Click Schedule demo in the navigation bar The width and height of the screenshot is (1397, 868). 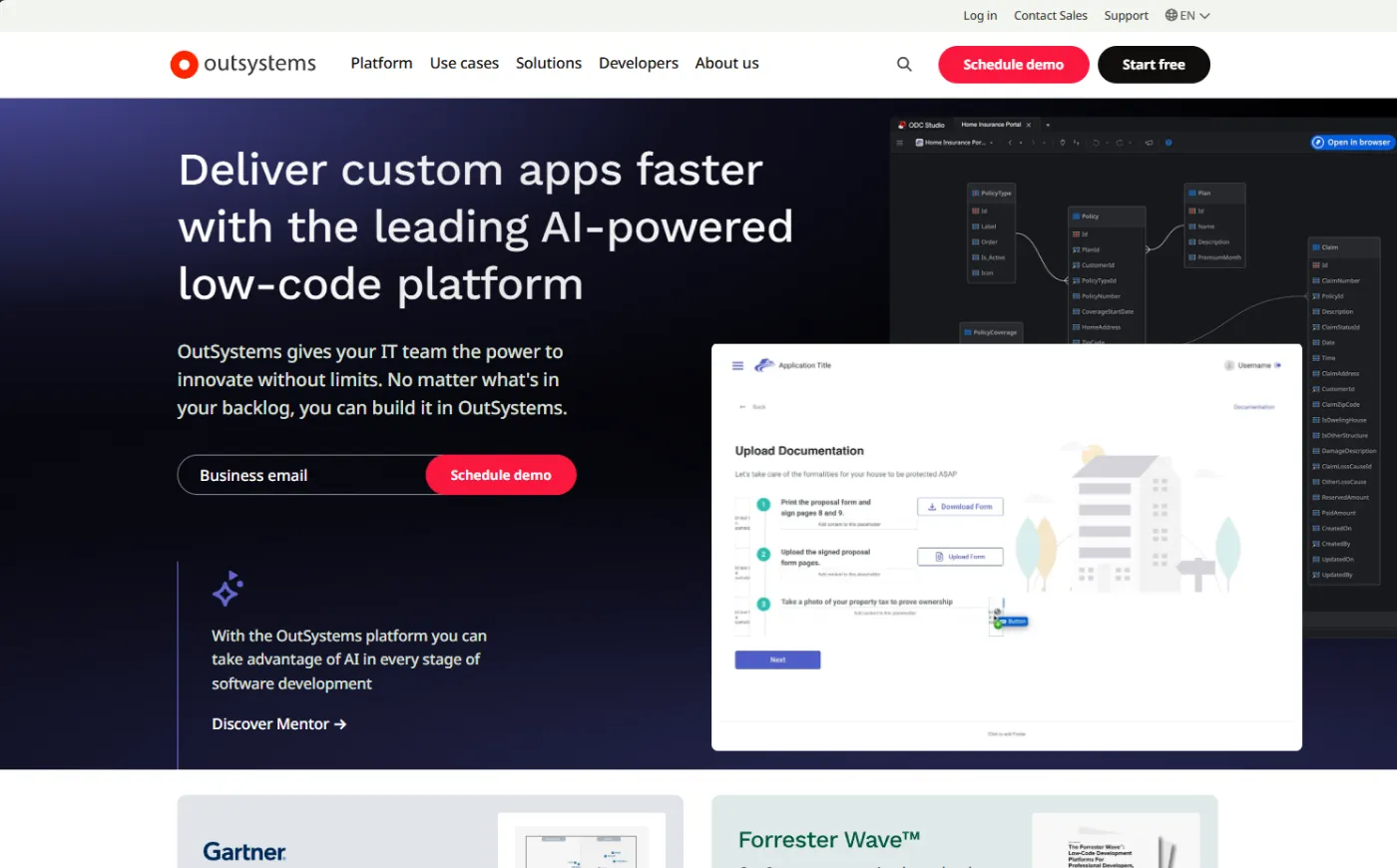1014,65
